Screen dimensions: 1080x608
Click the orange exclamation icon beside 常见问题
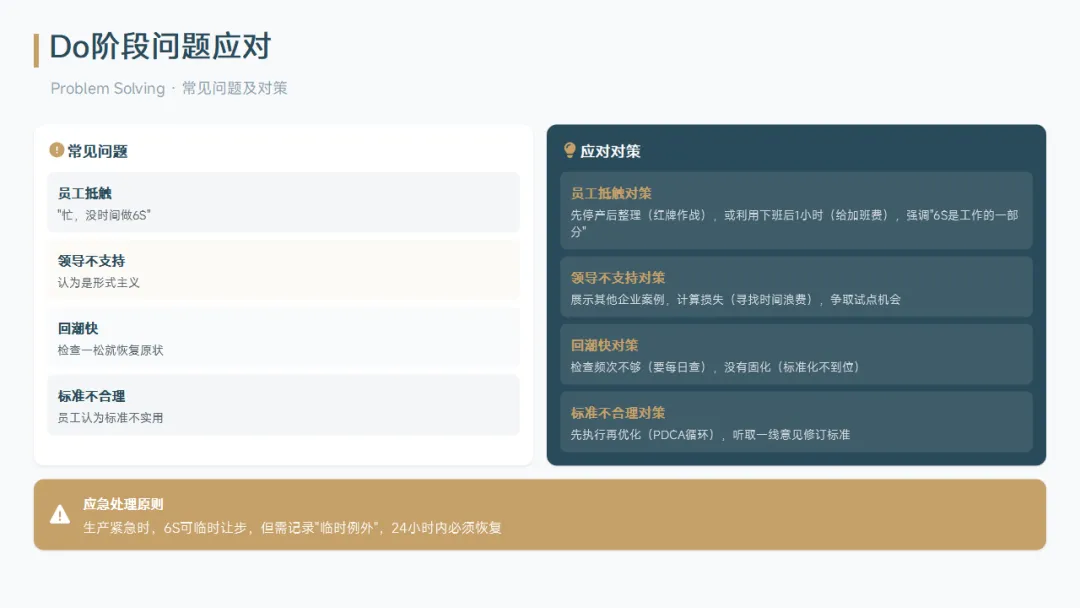click(x=56, y=150)
